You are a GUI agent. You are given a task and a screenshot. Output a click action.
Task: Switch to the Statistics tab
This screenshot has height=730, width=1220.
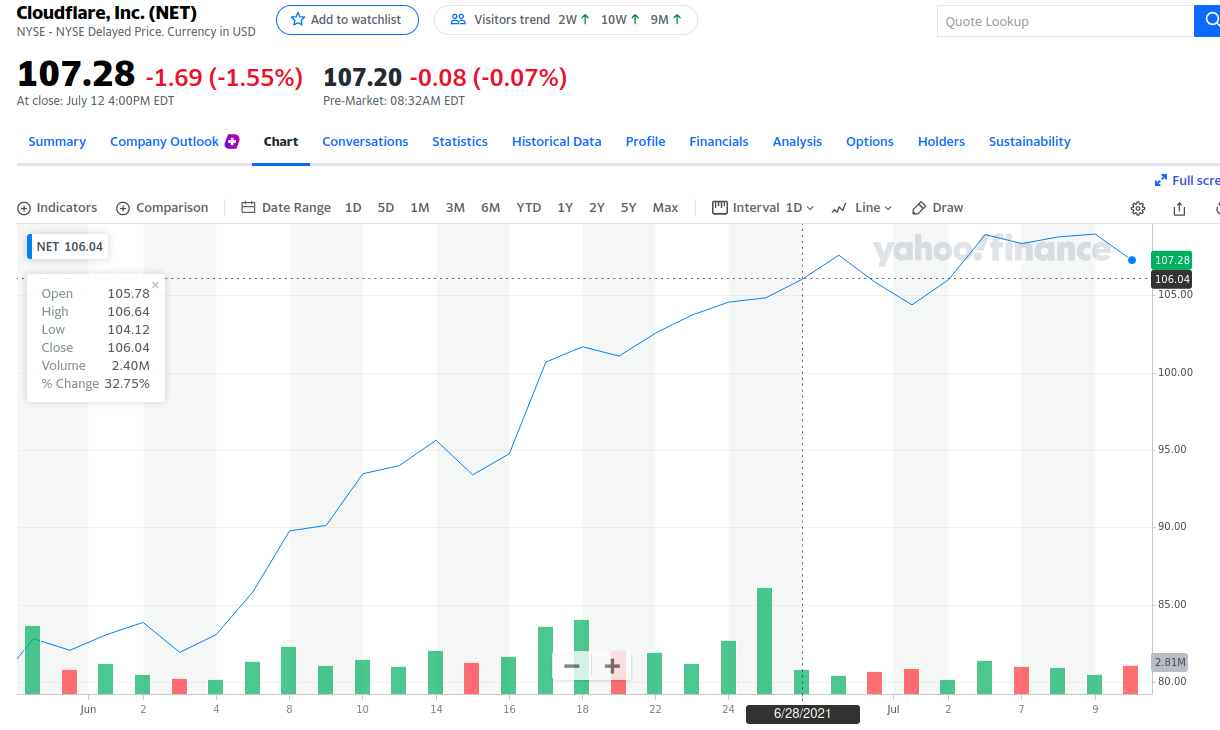pos(460,142)
